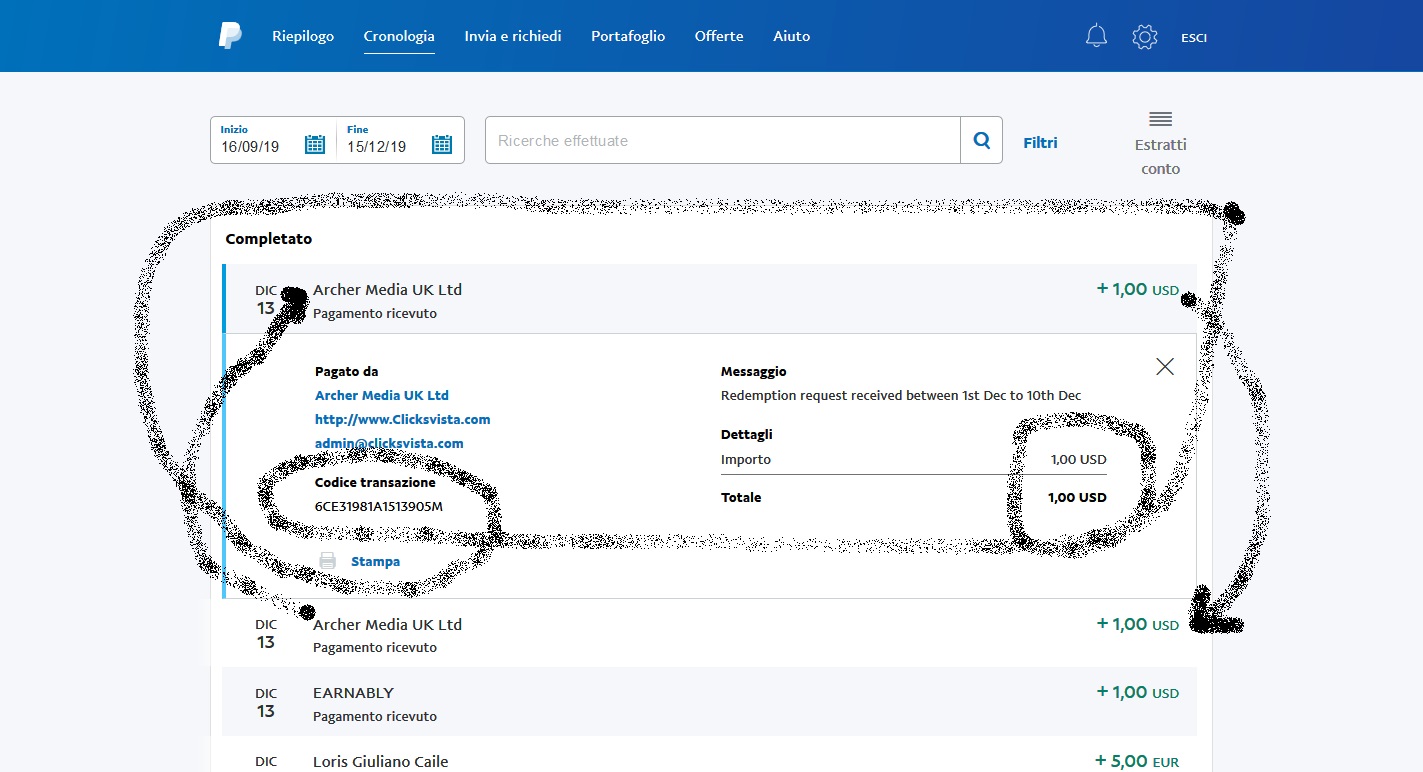Click transaction code 6CE31981A1513905M
Viewport: 1423px width, 772px height.
[x=379, y=506]
